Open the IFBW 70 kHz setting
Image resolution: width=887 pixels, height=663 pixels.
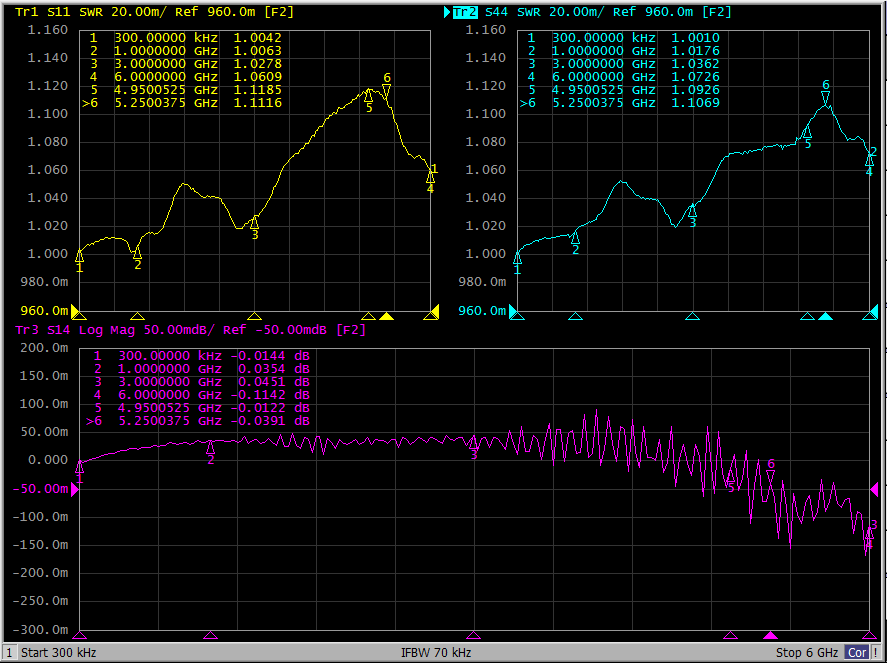pos(436,653)
